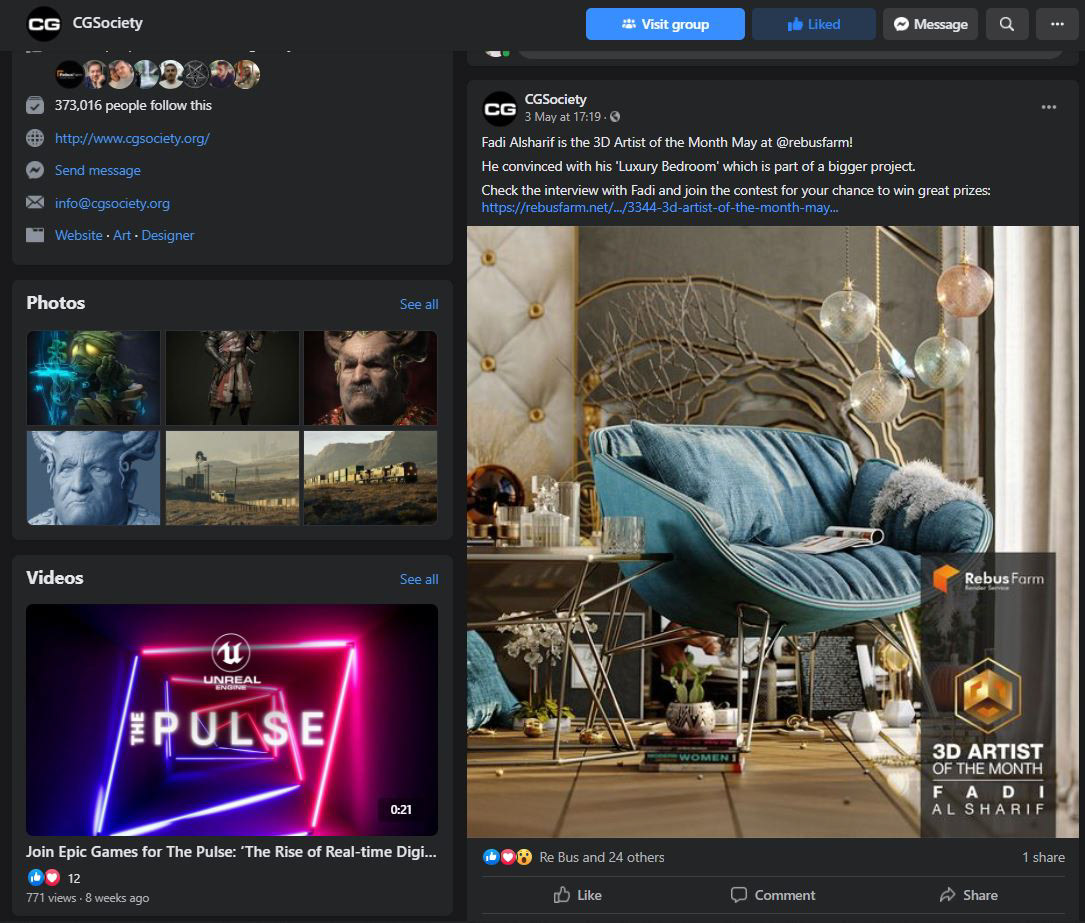Open the armored warrior figure photo
This screenshot has height=923, width=1085.
click(232, 378)
